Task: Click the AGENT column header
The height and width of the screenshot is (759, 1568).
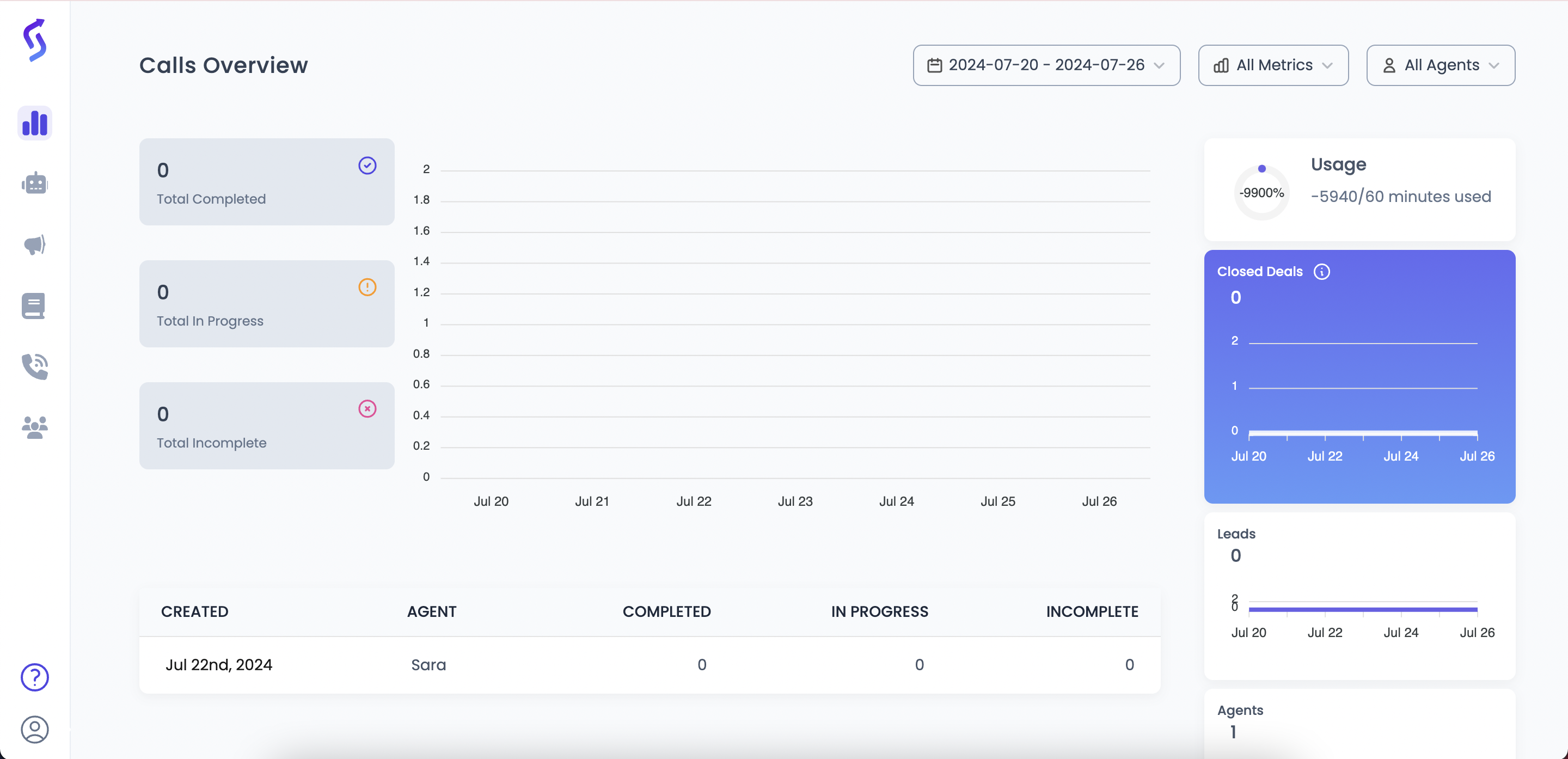Action: 432,611
